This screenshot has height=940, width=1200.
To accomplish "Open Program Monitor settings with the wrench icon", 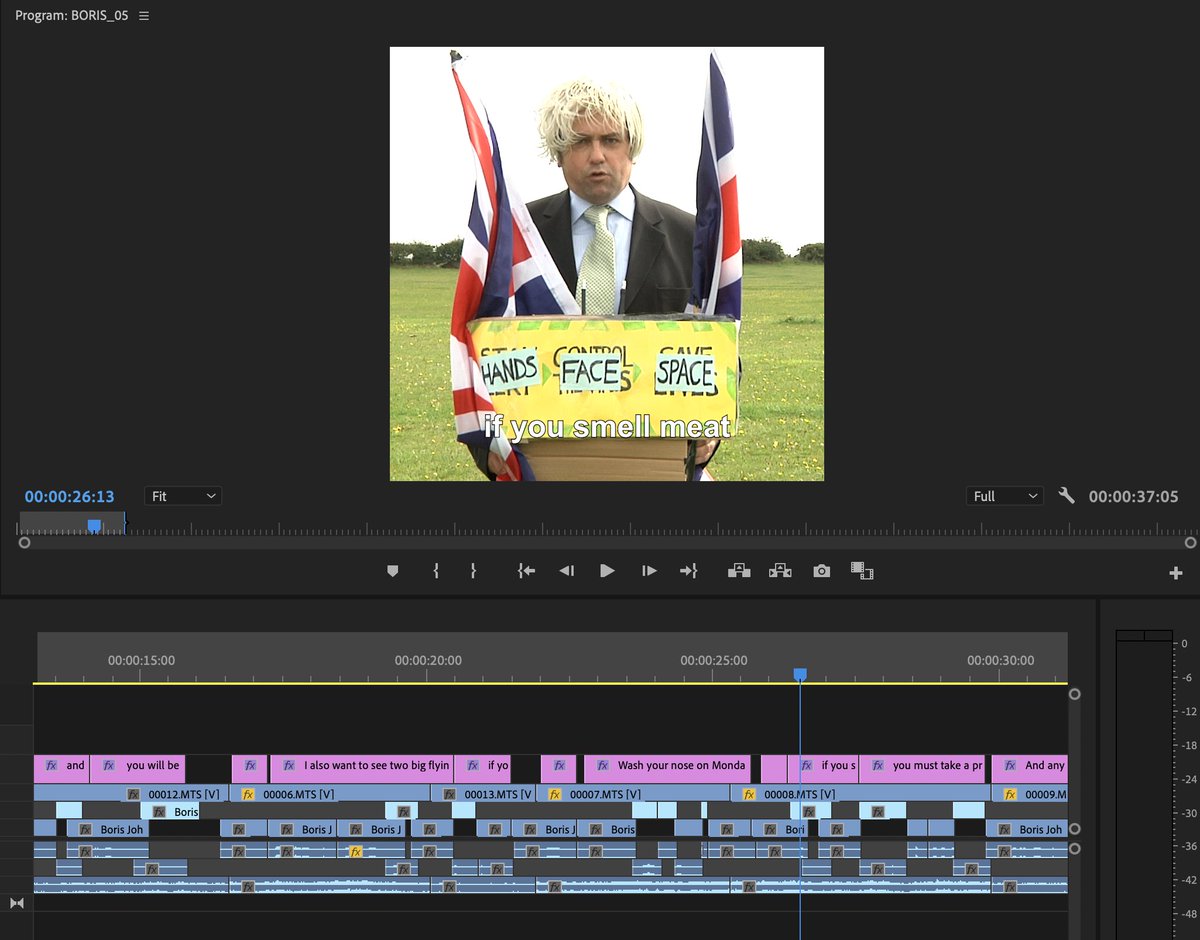I will (1066, 496).
